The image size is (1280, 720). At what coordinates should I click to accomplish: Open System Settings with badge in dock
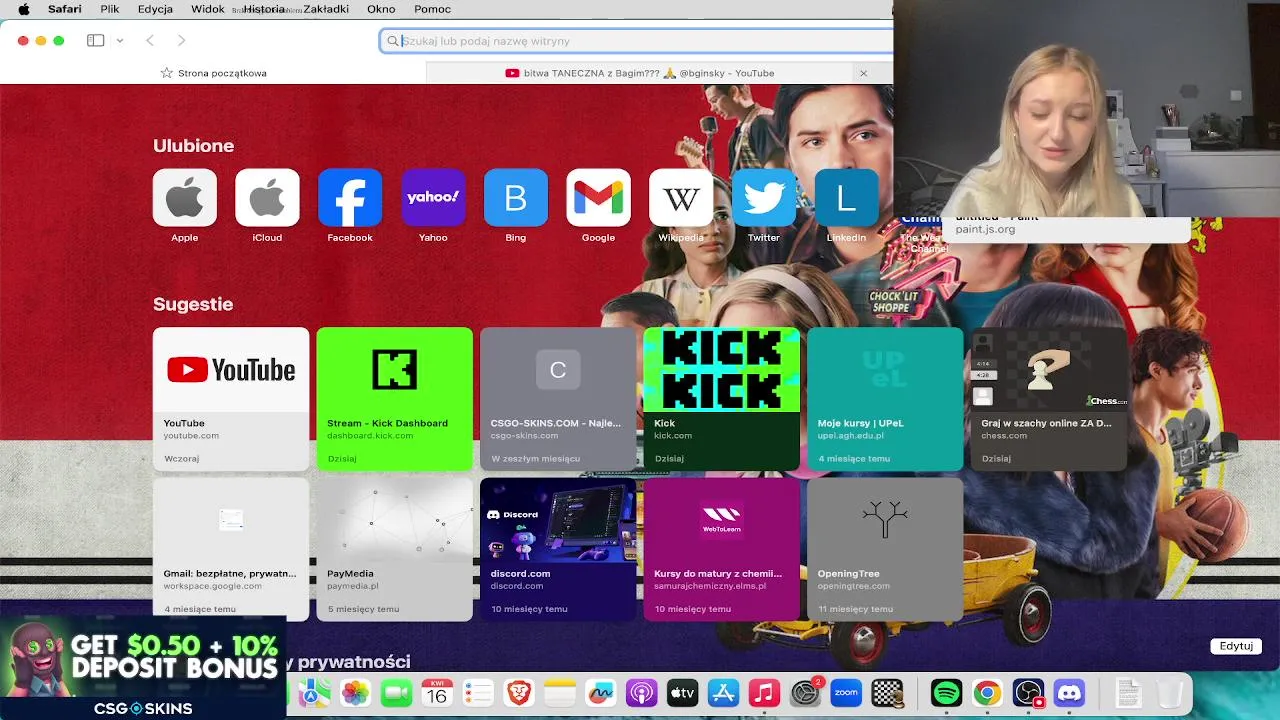pos(805,693)
